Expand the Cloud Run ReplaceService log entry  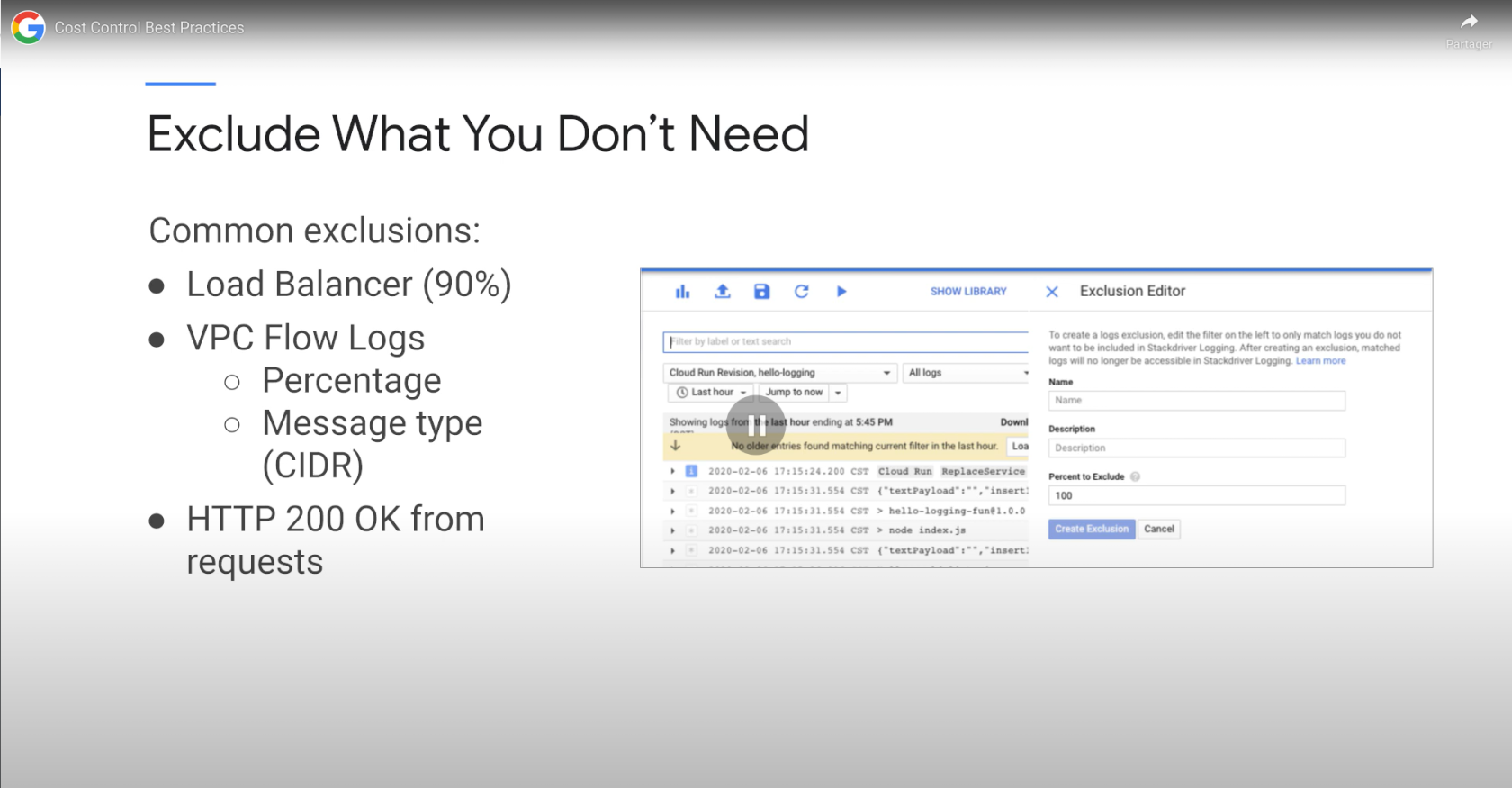pos(672,471)
